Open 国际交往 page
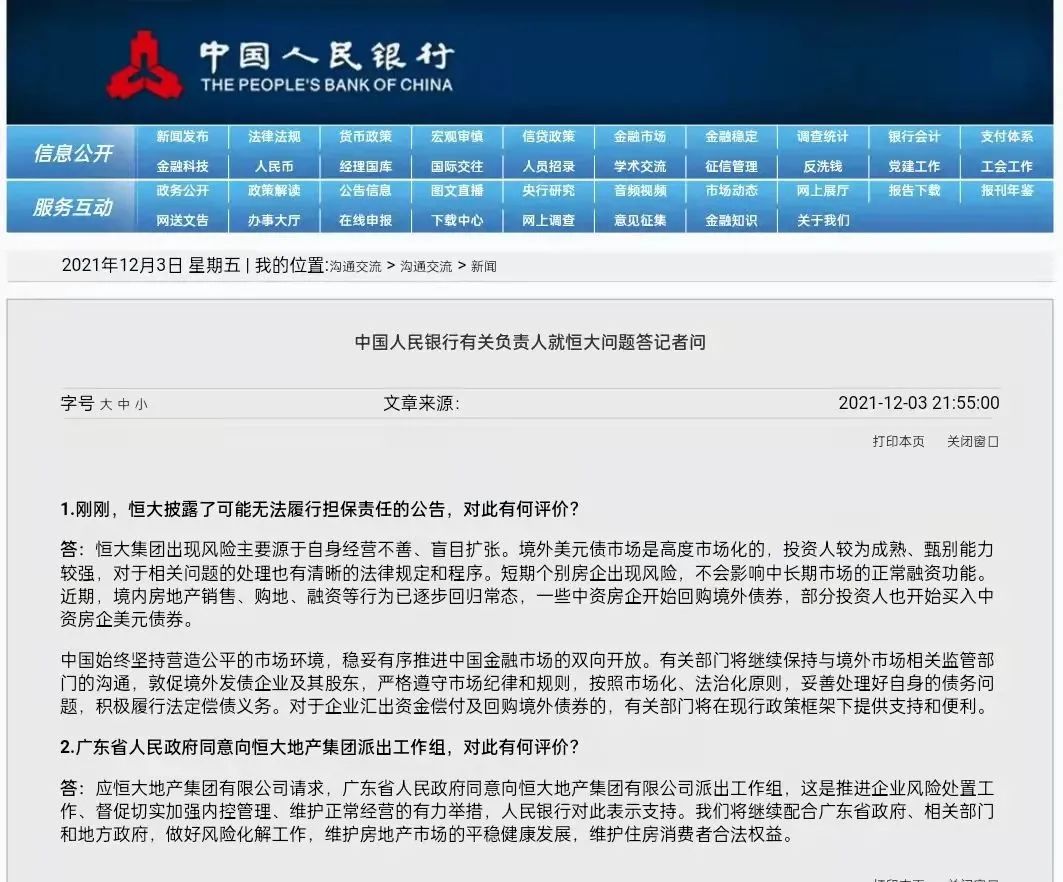The image size is (1063, 882). pos(457,167)
